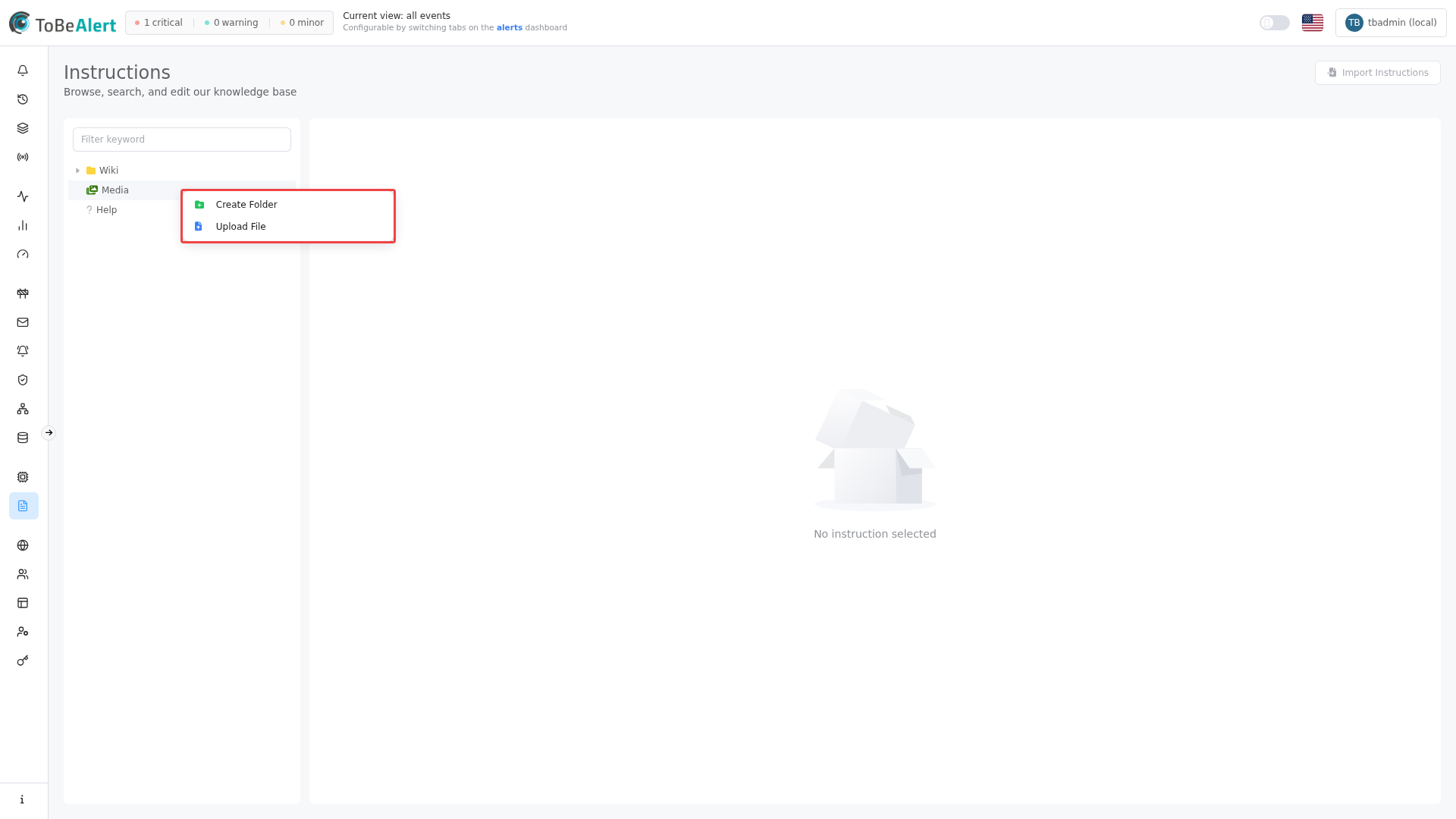Open the shield check icon in sidebar
1456x819 pixels.
click(x=23, y=380)
